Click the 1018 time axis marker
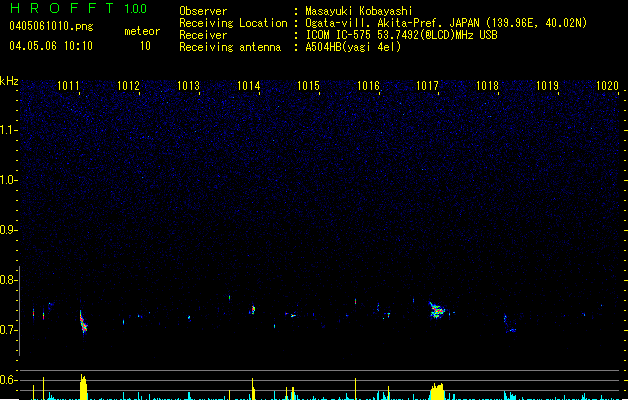The width and height of the screenshot is (629, 400). point(487,86)
